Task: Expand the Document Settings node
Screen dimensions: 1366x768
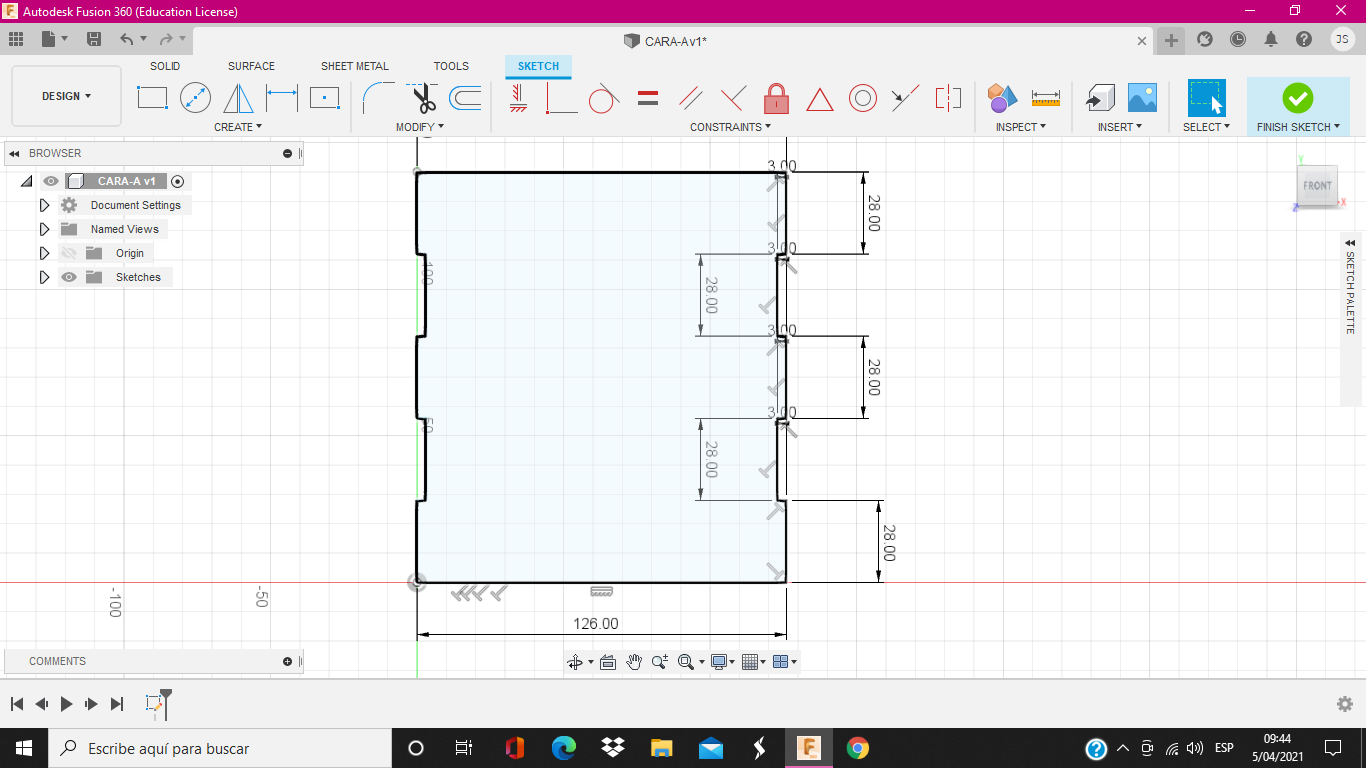Action: pos(44,205)
